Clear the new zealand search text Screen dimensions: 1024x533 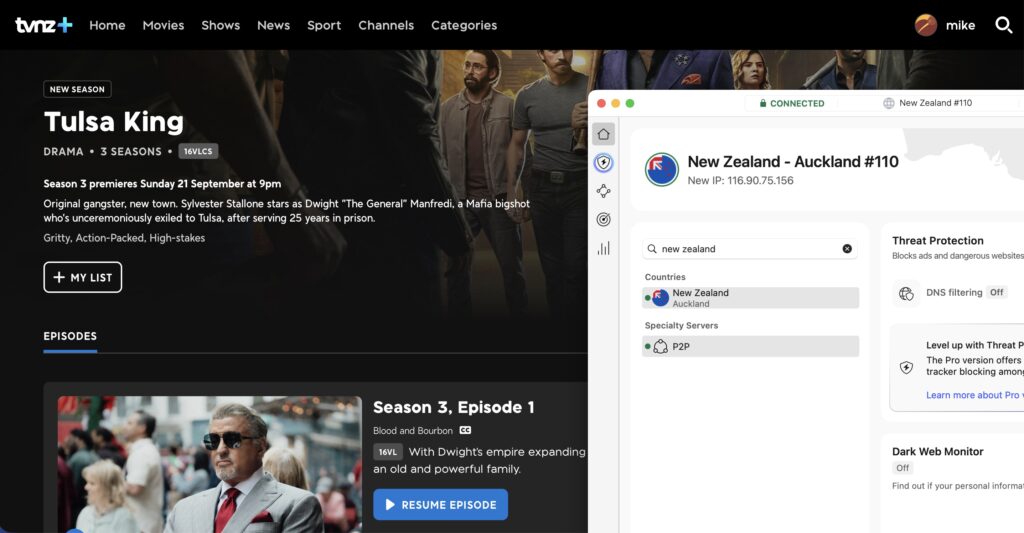(x=847, y=249)
